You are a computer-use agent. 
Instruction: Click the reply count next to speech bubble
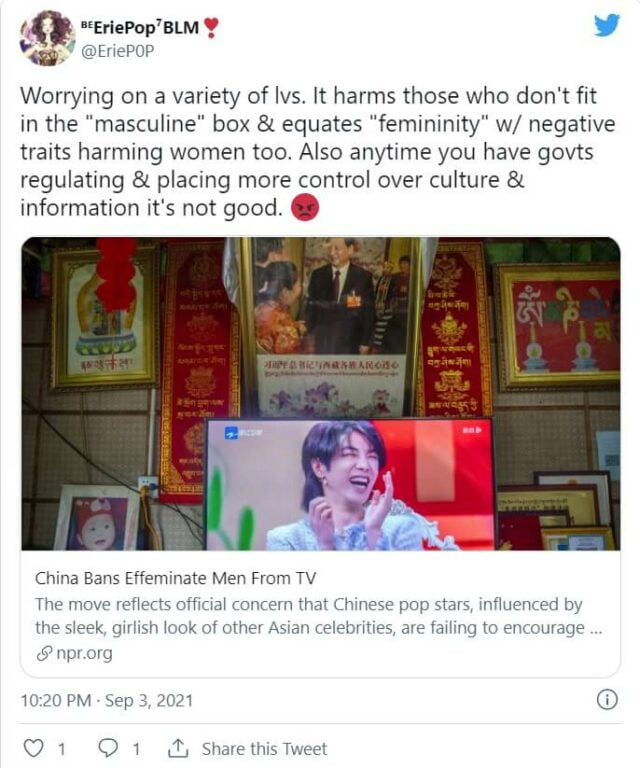pyautogui.click(x=137, y=749)
